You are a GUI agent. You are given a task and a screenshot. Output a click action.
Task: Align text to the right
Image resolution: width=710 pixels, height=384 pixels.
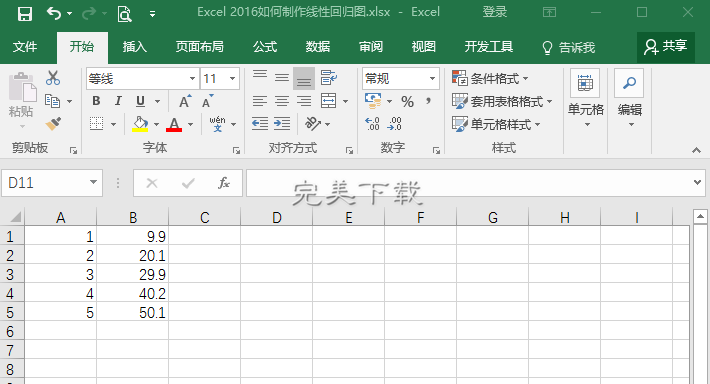pos(304,101)
